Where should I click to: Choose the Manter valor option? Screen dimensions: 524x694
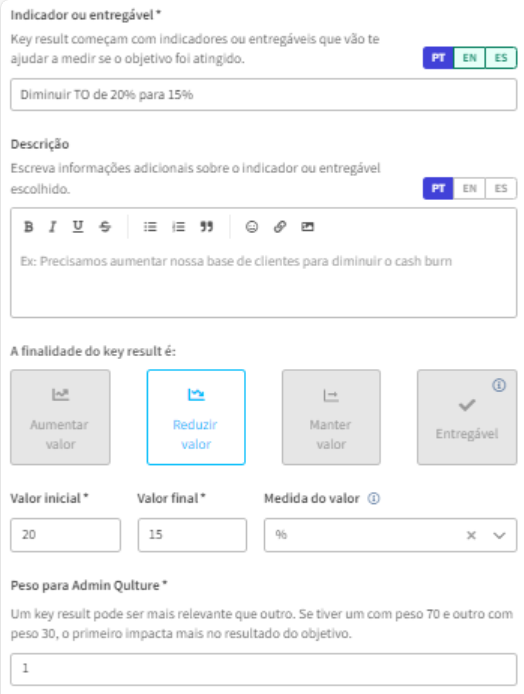[x=331, y=417]
